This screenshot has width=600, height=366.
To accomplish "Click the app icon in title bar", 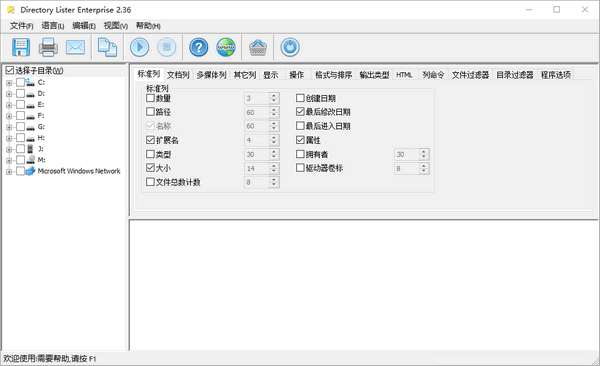I will coord(11,10).
